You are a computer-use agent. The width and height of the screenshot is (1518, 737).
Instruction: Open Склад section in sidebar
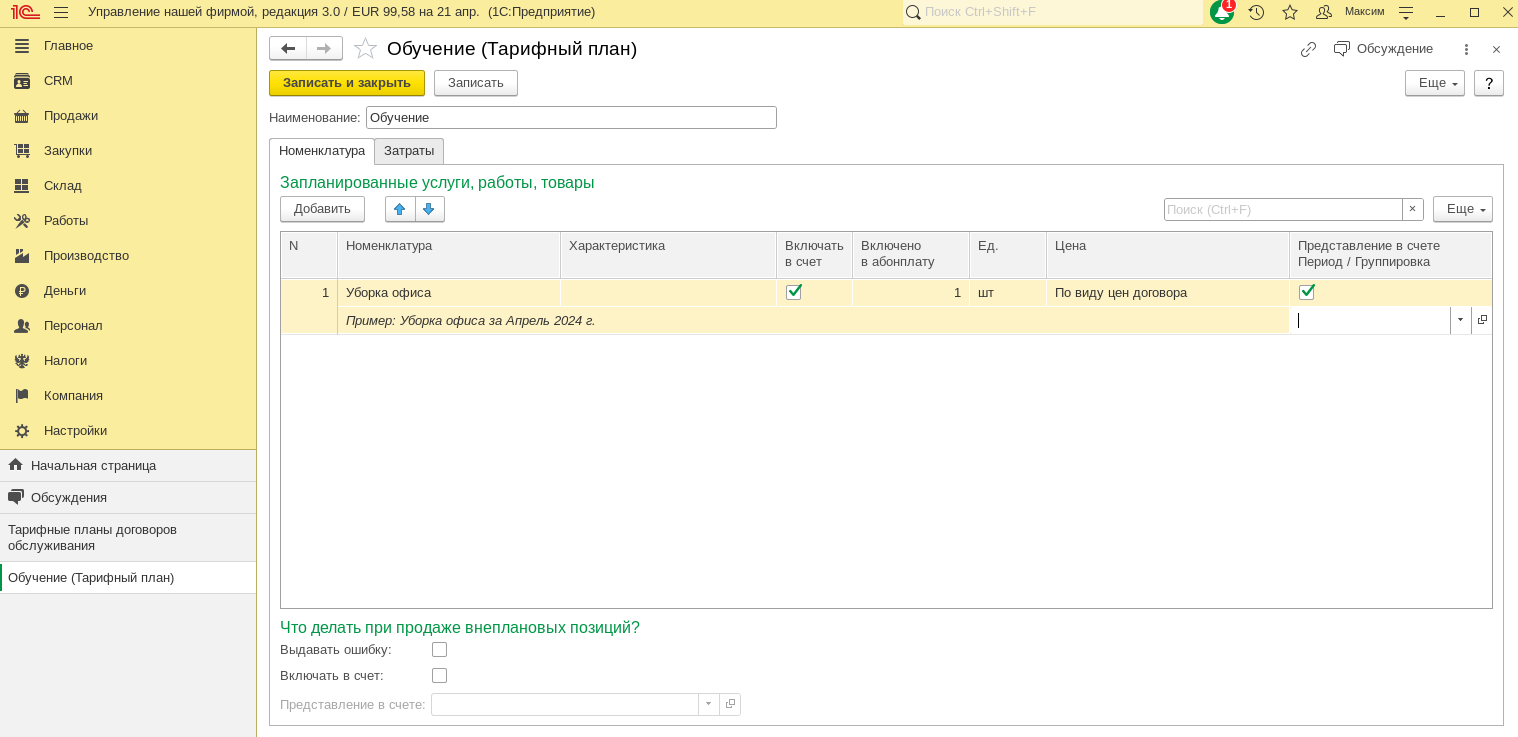click(x=128, y=185)
